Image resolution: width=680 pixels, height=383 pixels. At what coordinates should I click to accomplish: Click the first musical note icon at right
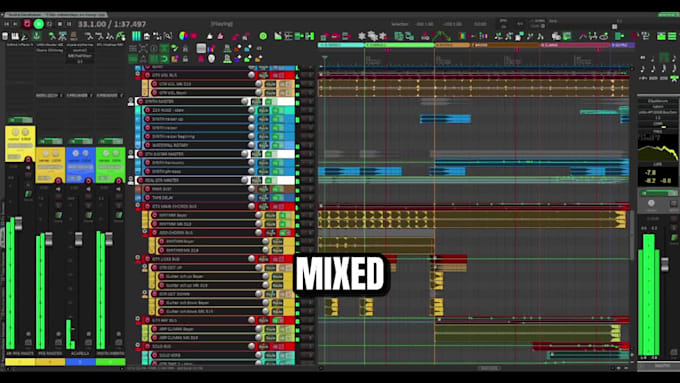point(643,57)
